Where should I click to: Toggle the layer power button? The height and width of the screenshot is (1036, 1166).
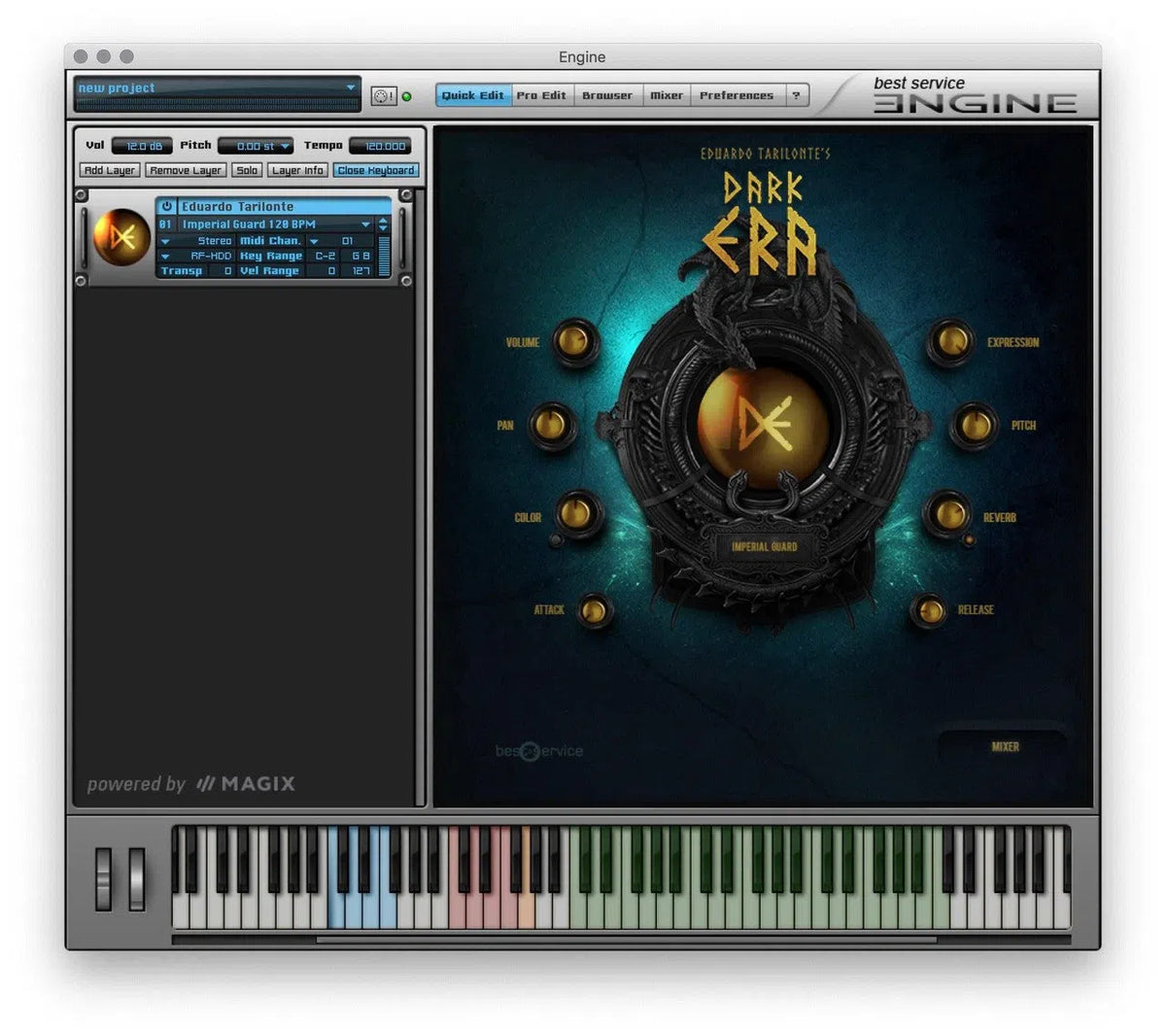coord(167,207)
